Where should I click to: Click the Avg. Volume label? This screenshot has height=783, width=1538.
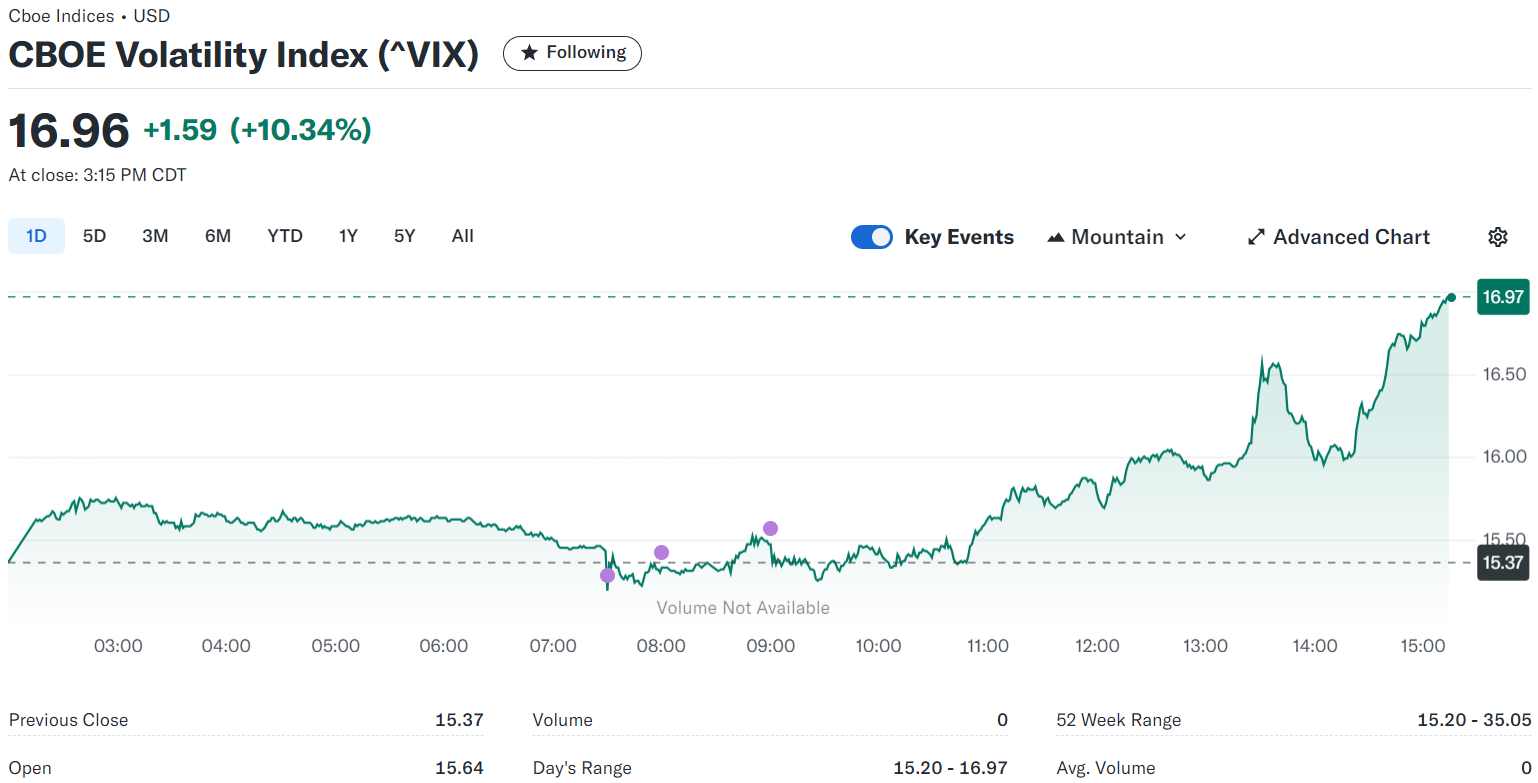(x=1106, y=768)
